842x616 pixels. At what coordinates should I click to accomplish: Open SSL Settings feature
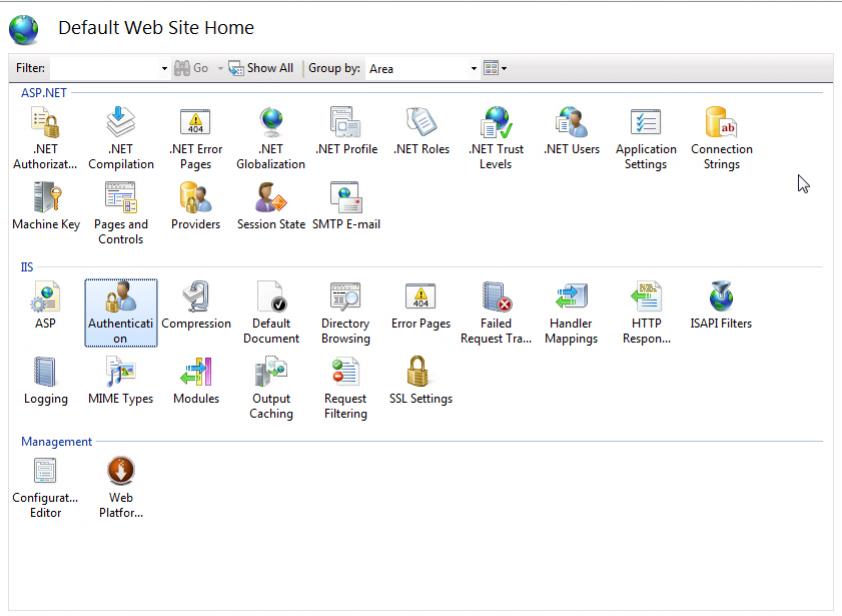(x=421, y=381)
